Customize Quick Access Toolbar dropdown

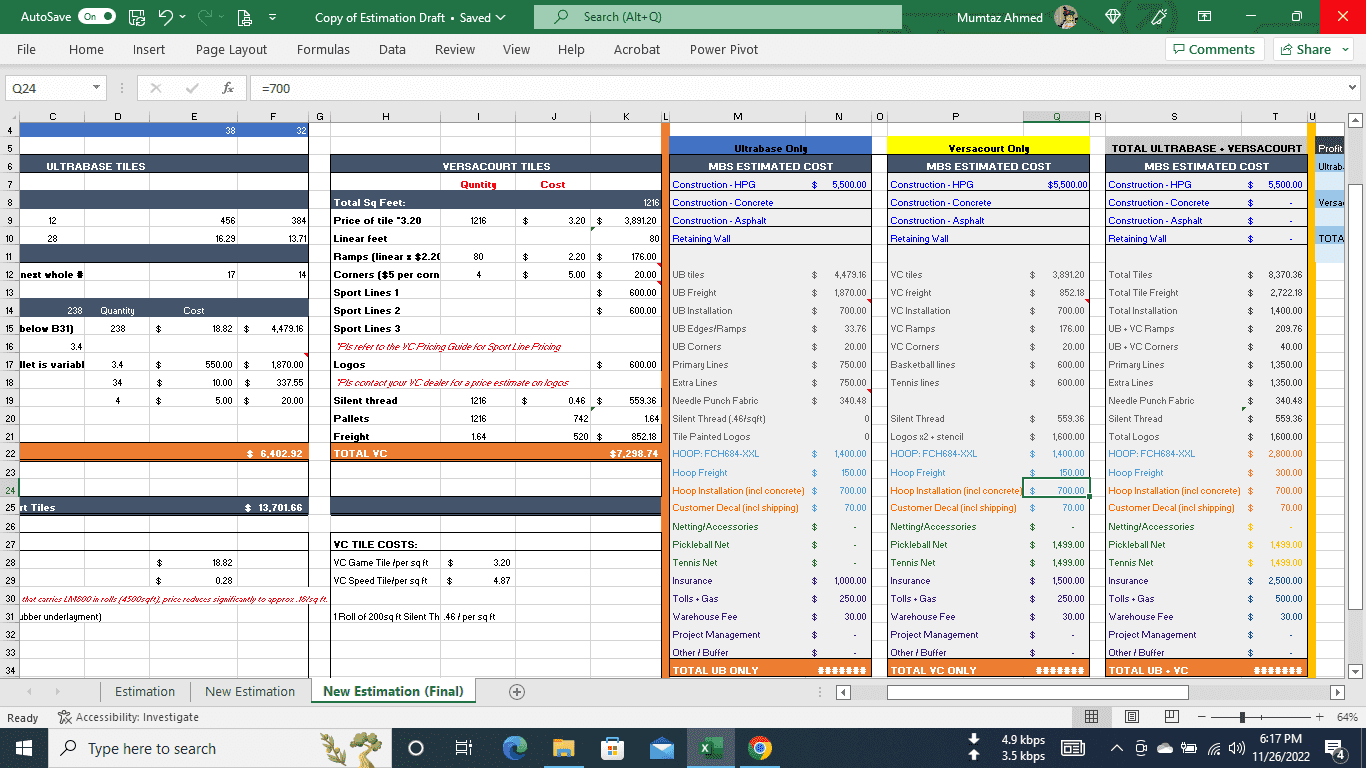[273, 17]
